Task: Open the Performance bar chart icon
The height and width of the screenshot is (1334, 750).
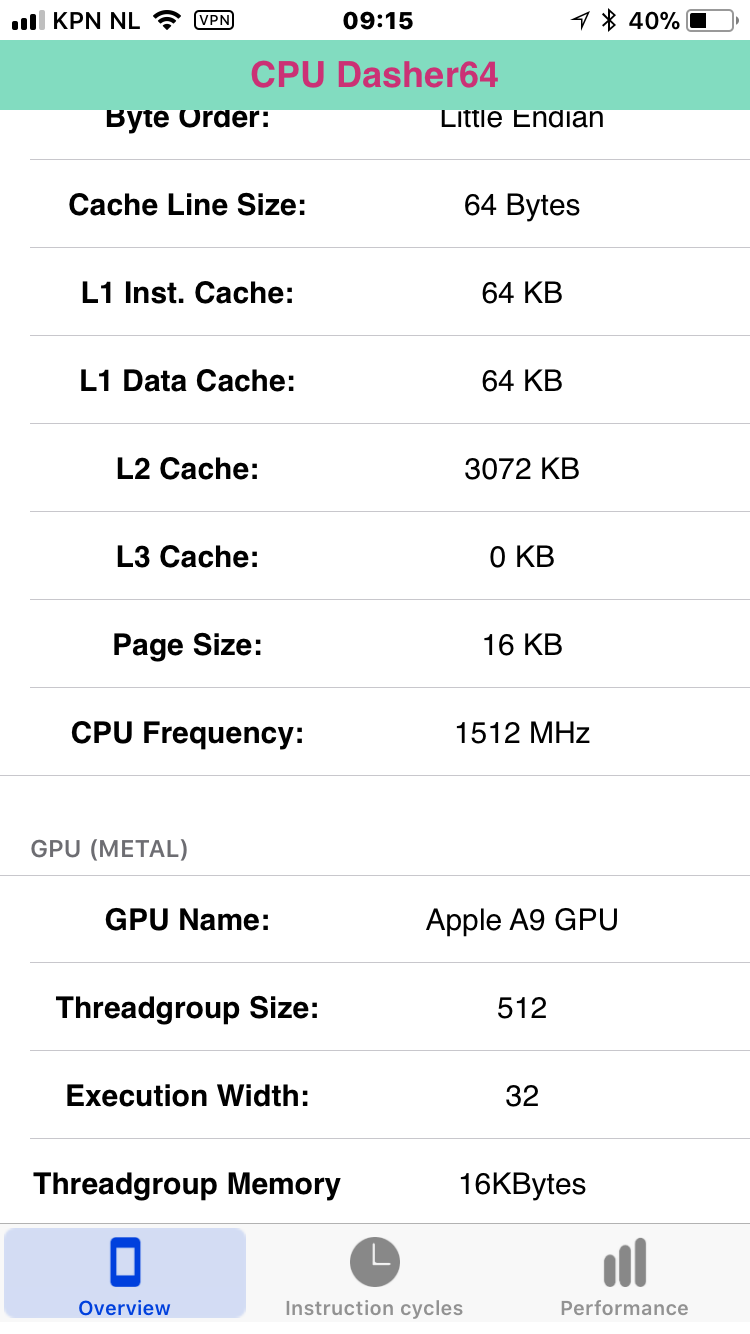Action: (x=624, y=1263)
